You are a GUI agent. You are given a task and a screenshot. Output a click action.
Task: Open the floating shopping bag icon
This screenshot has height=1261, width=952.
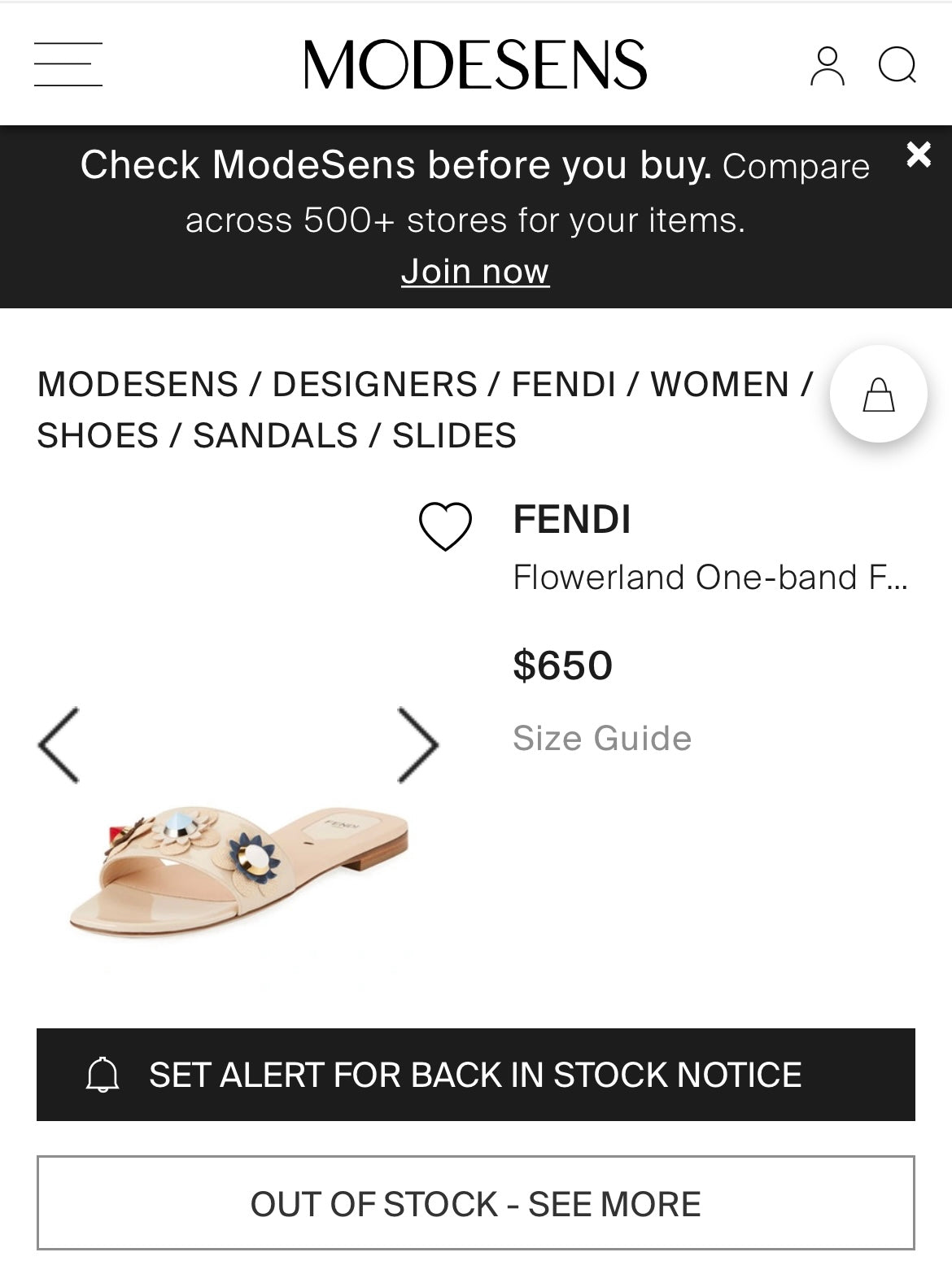[x=878, y=395]
